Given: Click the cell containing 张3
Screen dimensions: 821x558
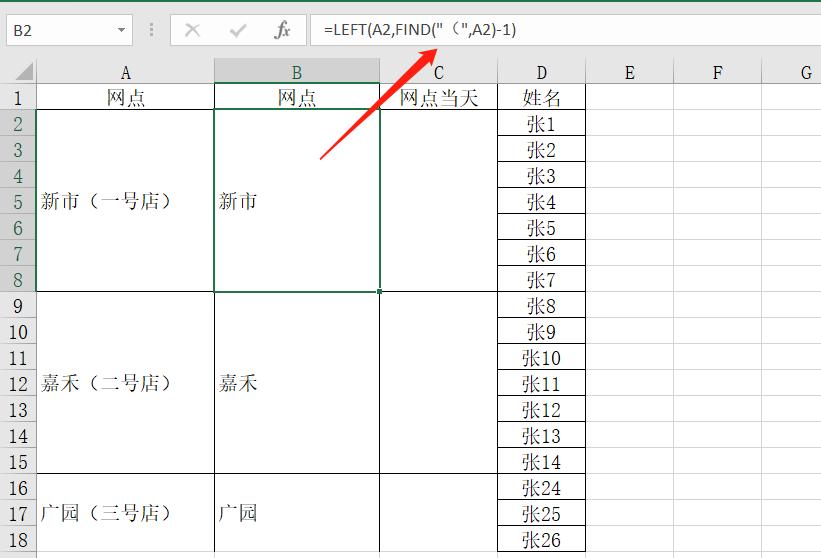Looking at the screenshot, I should tap(541, 175).
